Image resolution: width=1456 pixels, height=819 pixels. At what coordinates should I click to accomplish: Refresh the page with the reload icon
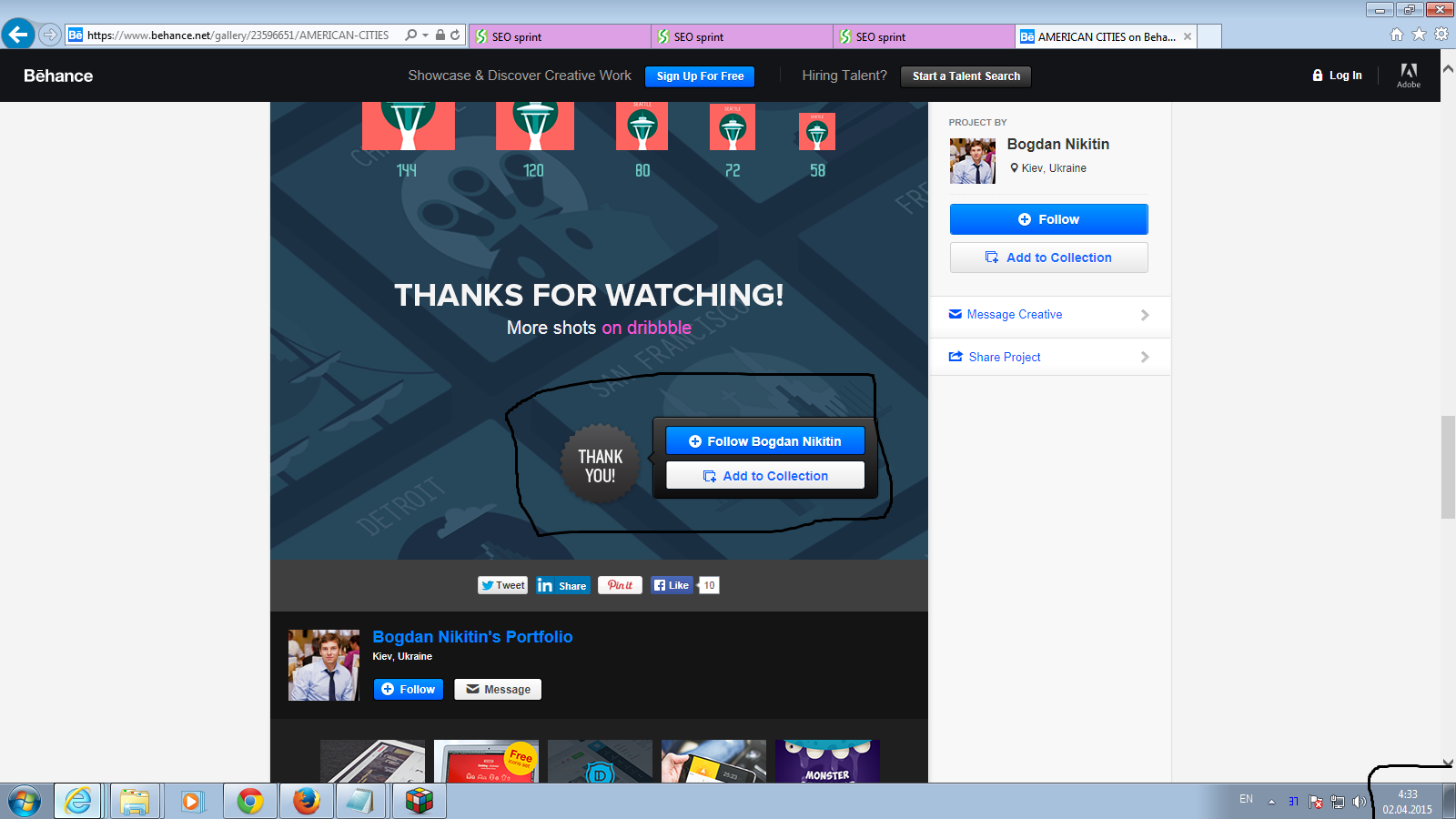(455, 35)
